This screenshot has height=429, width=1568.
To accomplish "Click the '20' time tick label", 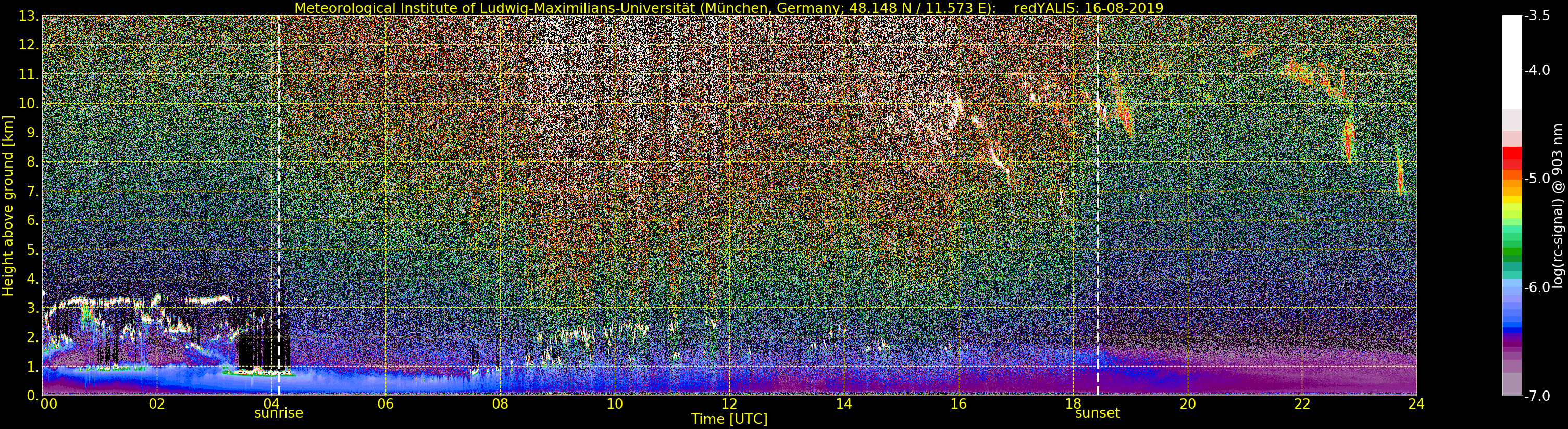I will tap(1188, 404).
